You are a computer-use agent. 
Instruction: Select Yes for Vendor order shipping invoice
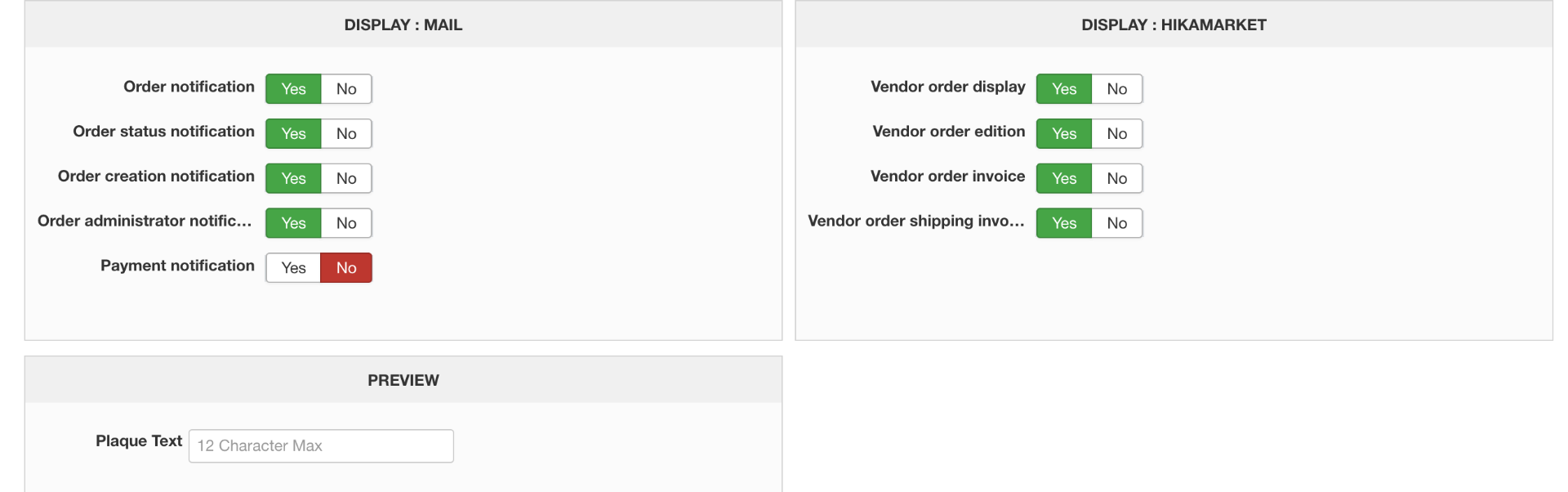[1064, 223]
